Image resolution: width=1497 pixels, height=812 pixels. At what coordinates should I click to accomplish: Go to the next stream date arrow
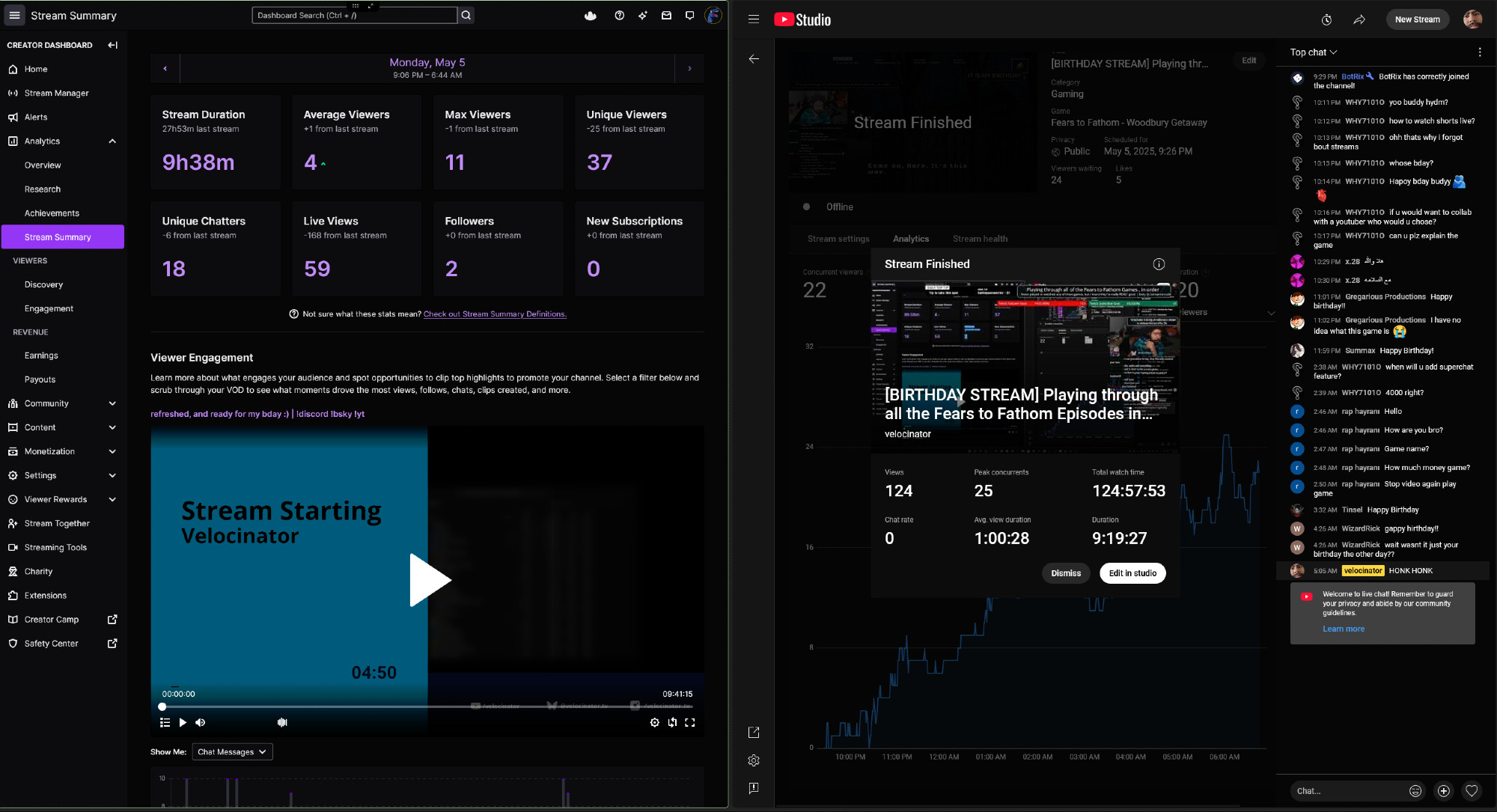coord(689,68)
